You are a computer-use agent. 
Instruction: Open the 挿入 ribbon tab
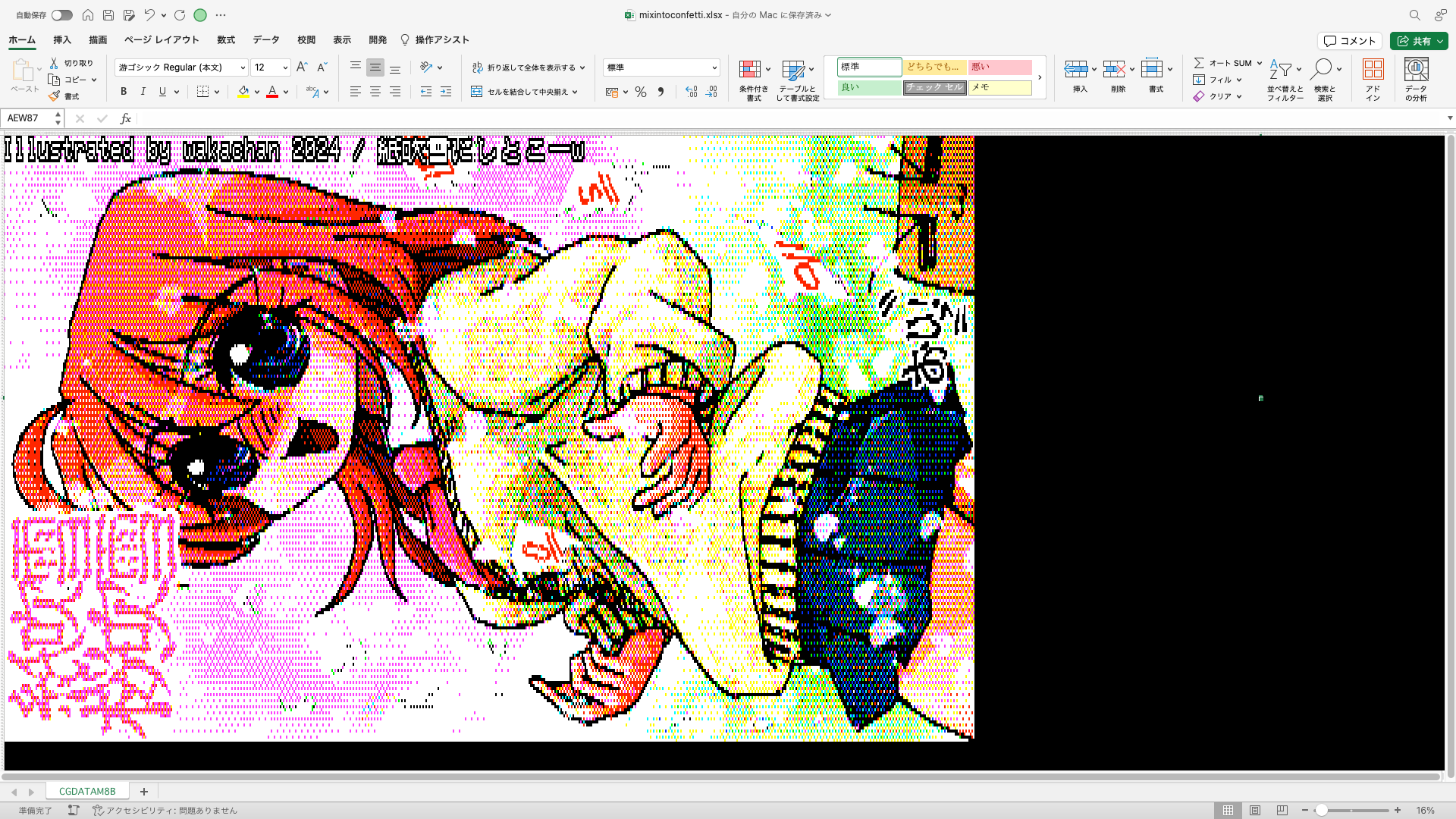coord(62,40)
